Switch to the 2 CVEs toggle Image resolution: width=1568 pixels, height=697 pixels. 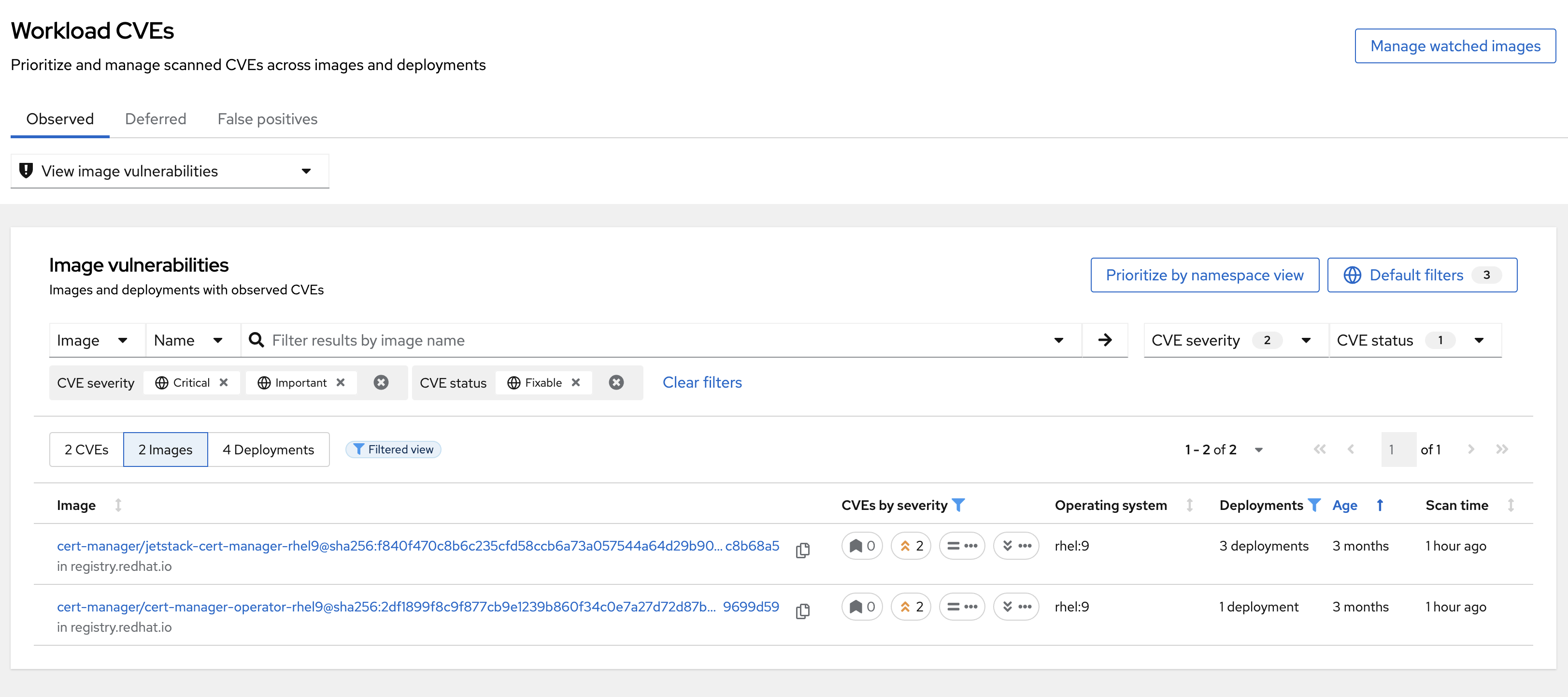[86, 450]
